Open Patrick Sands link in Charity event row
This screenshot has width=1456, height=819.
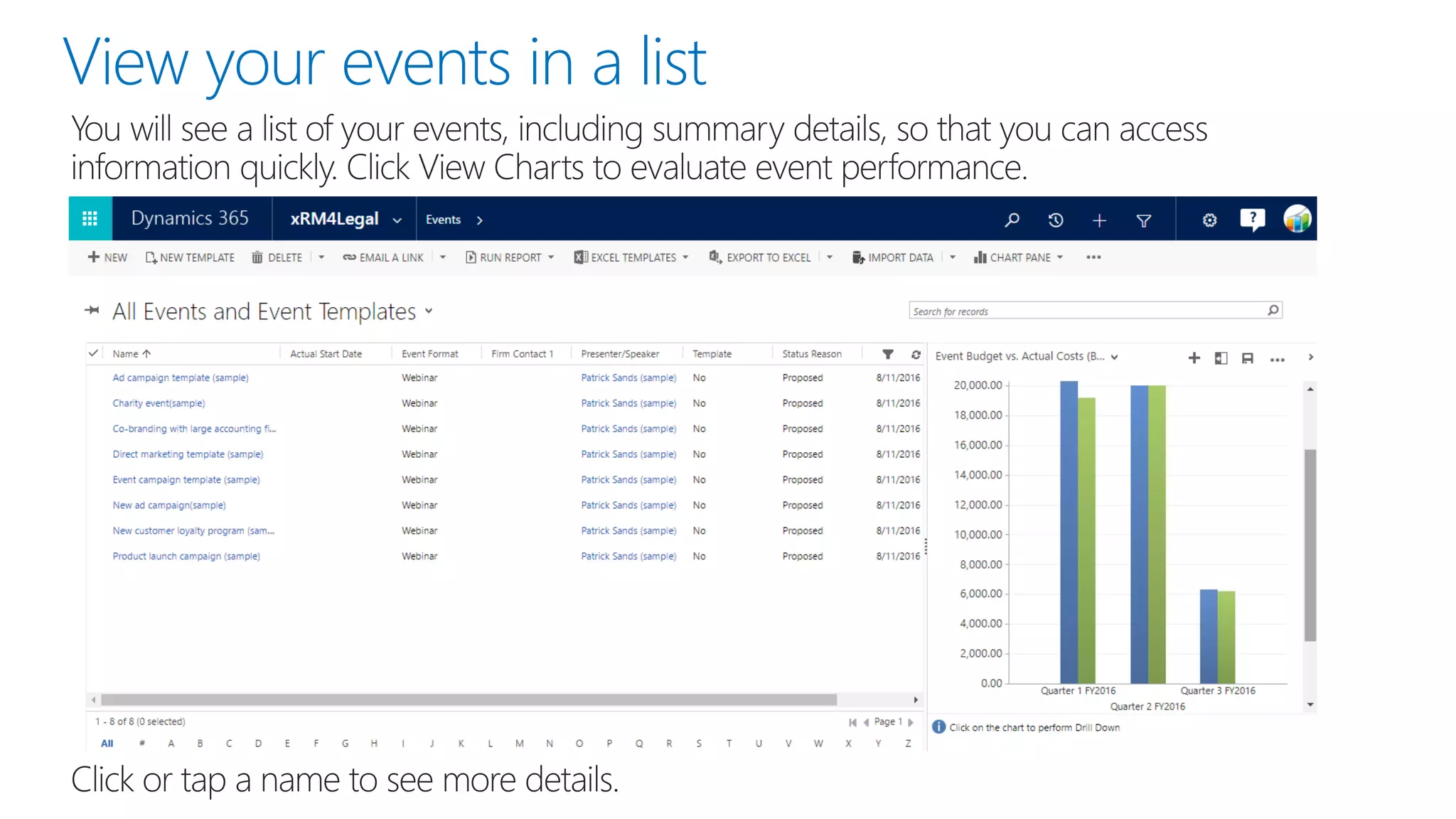[x=628, y=403]
